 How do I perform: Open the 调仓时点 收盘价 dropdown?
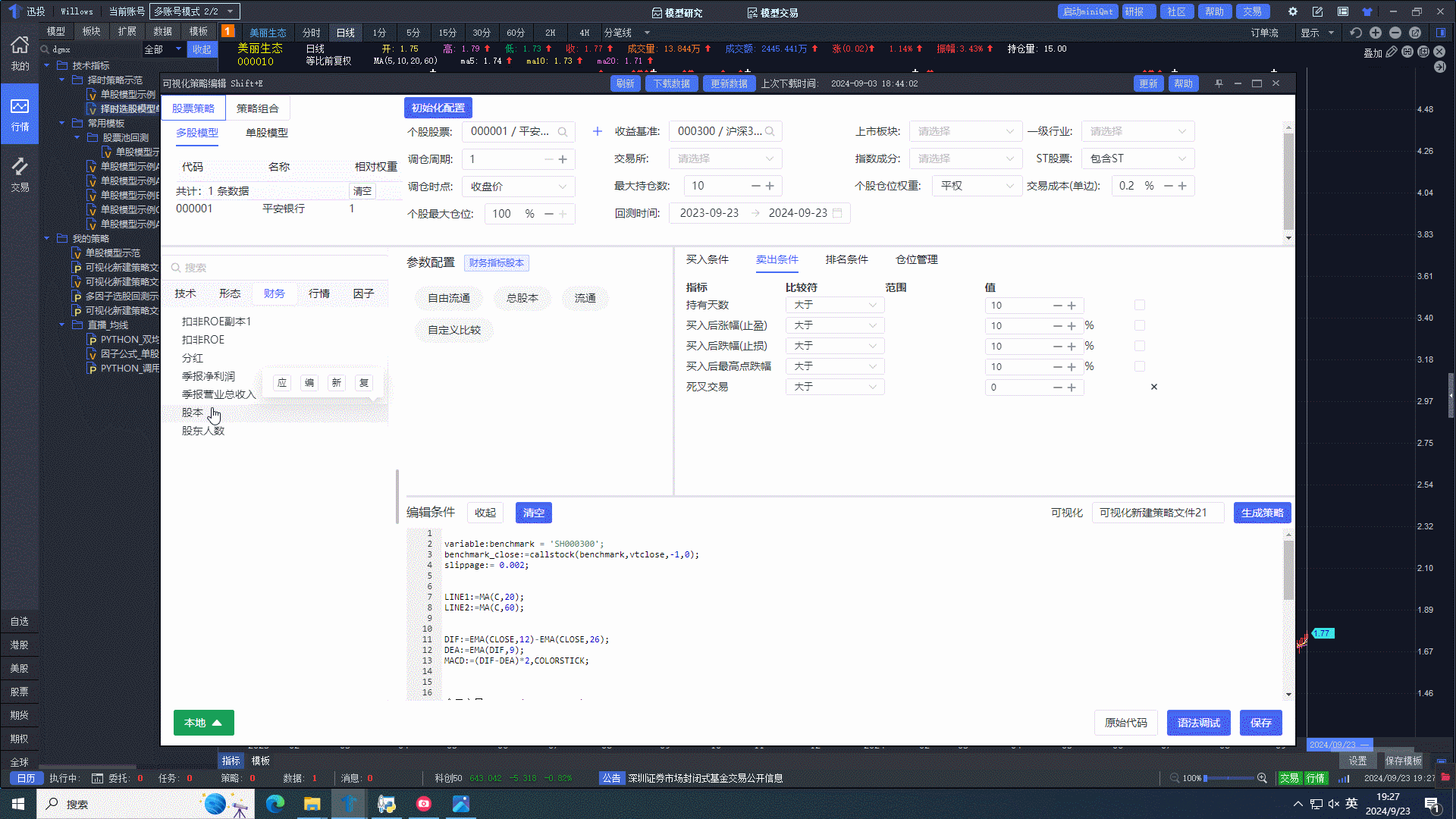click(x=519, y=187)
